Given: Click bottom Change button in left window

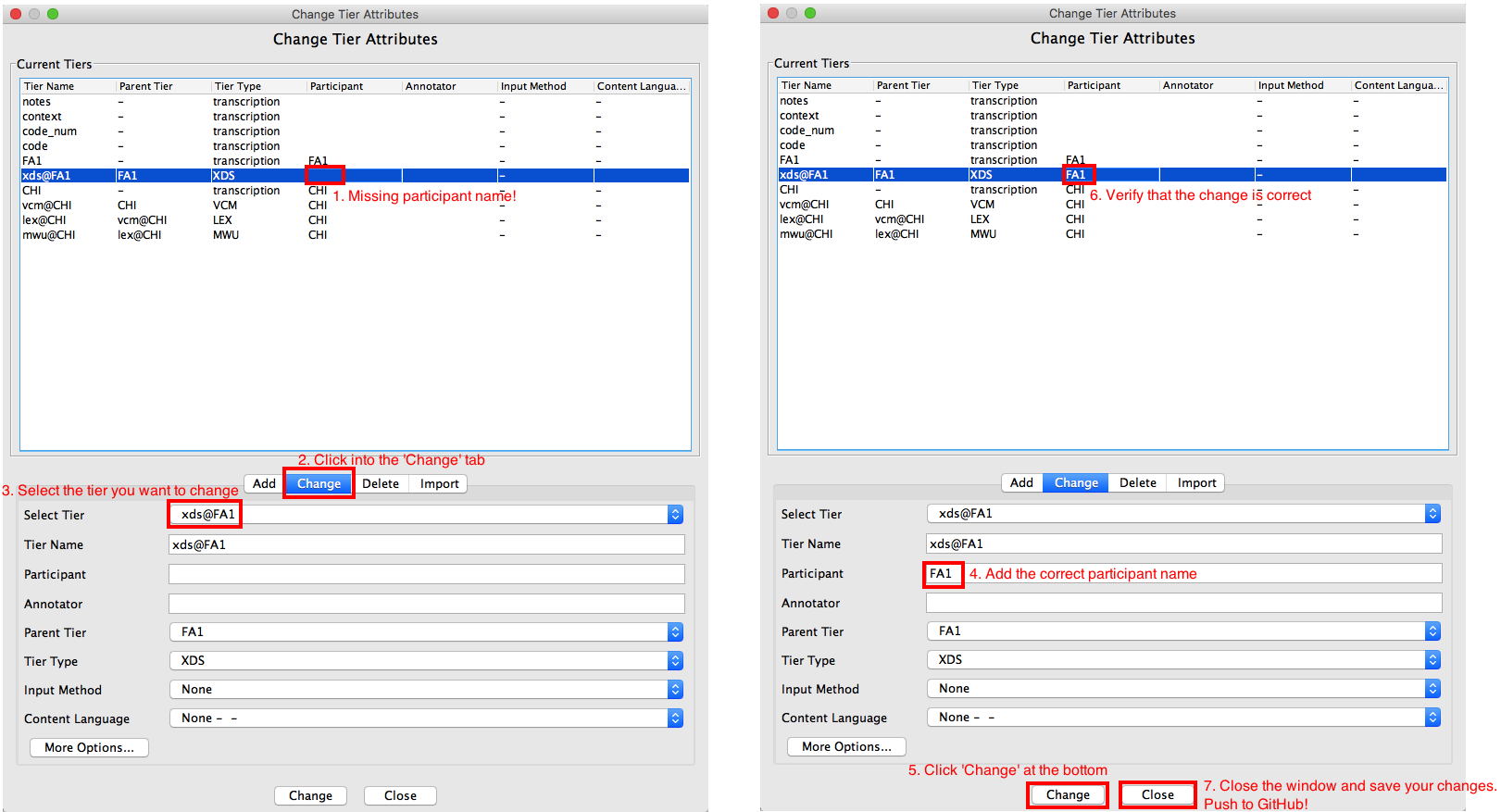Looking at the screenshot, I should coord(310,796).
